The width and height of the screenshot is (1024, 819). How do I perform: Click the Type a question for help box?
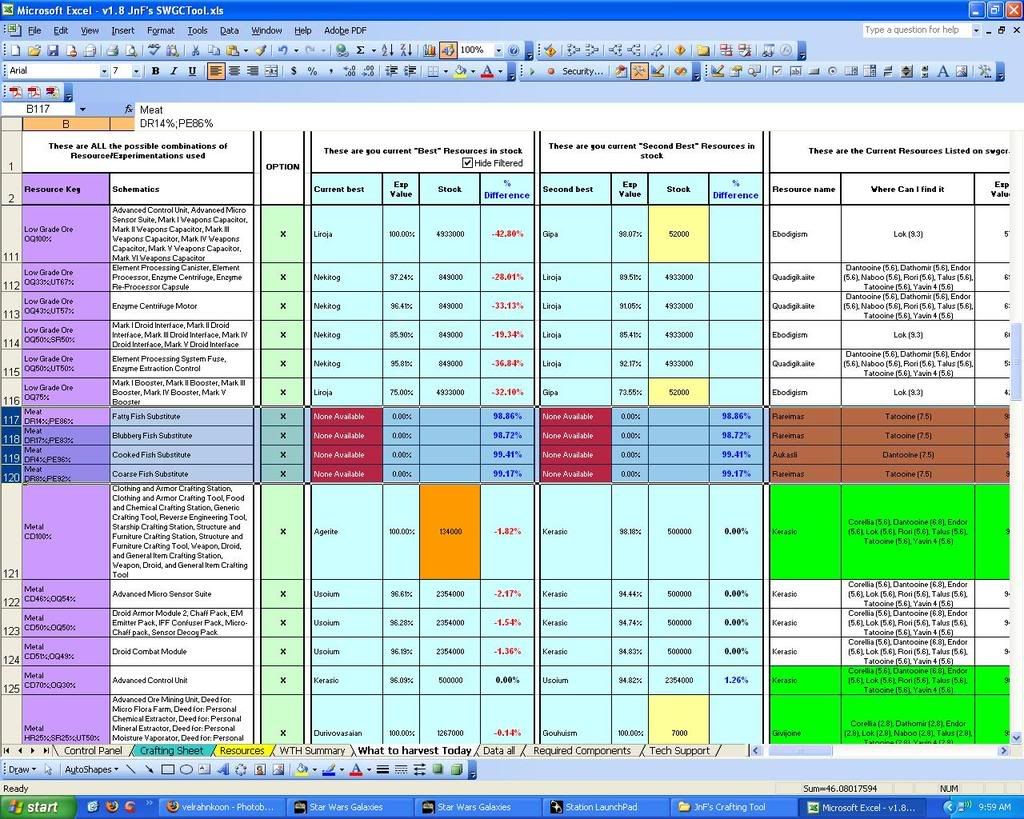(x=916, y=30)
